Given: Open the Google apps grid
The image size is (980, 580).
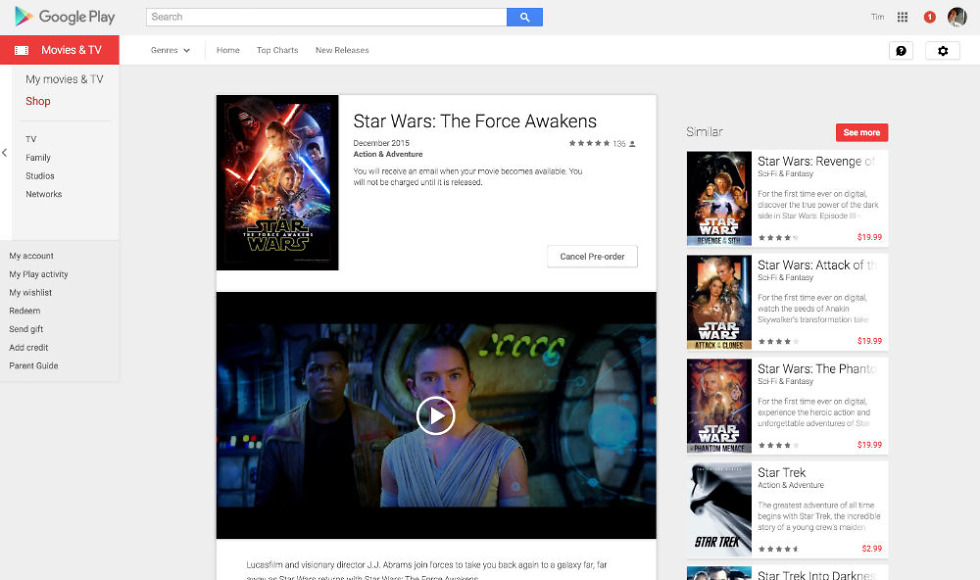Looking at the screenshot, I should tap(902, 17).
